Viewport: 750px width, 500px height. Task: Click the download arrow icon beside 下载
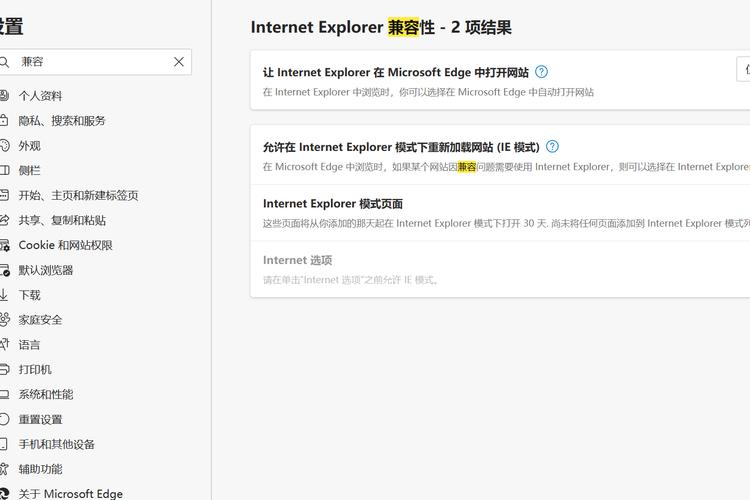tap(4, 295)
